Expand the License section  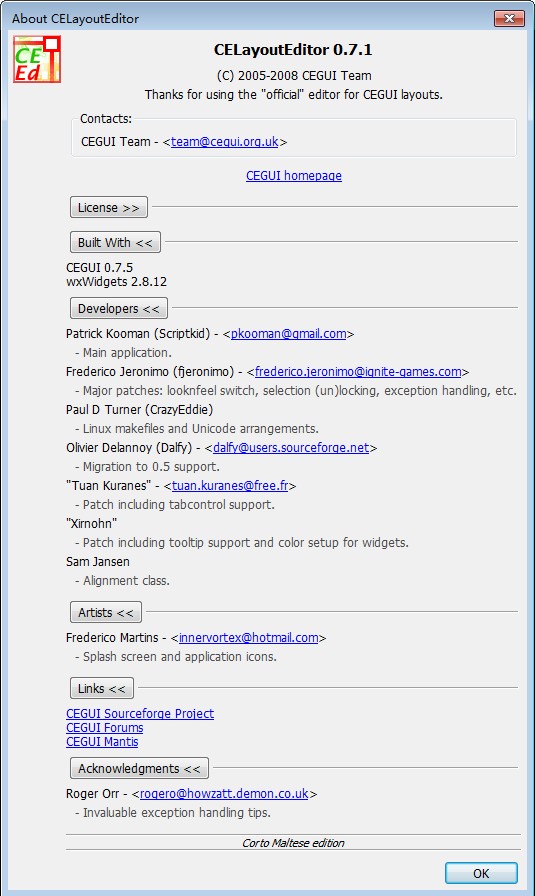(x=109, y=207)
